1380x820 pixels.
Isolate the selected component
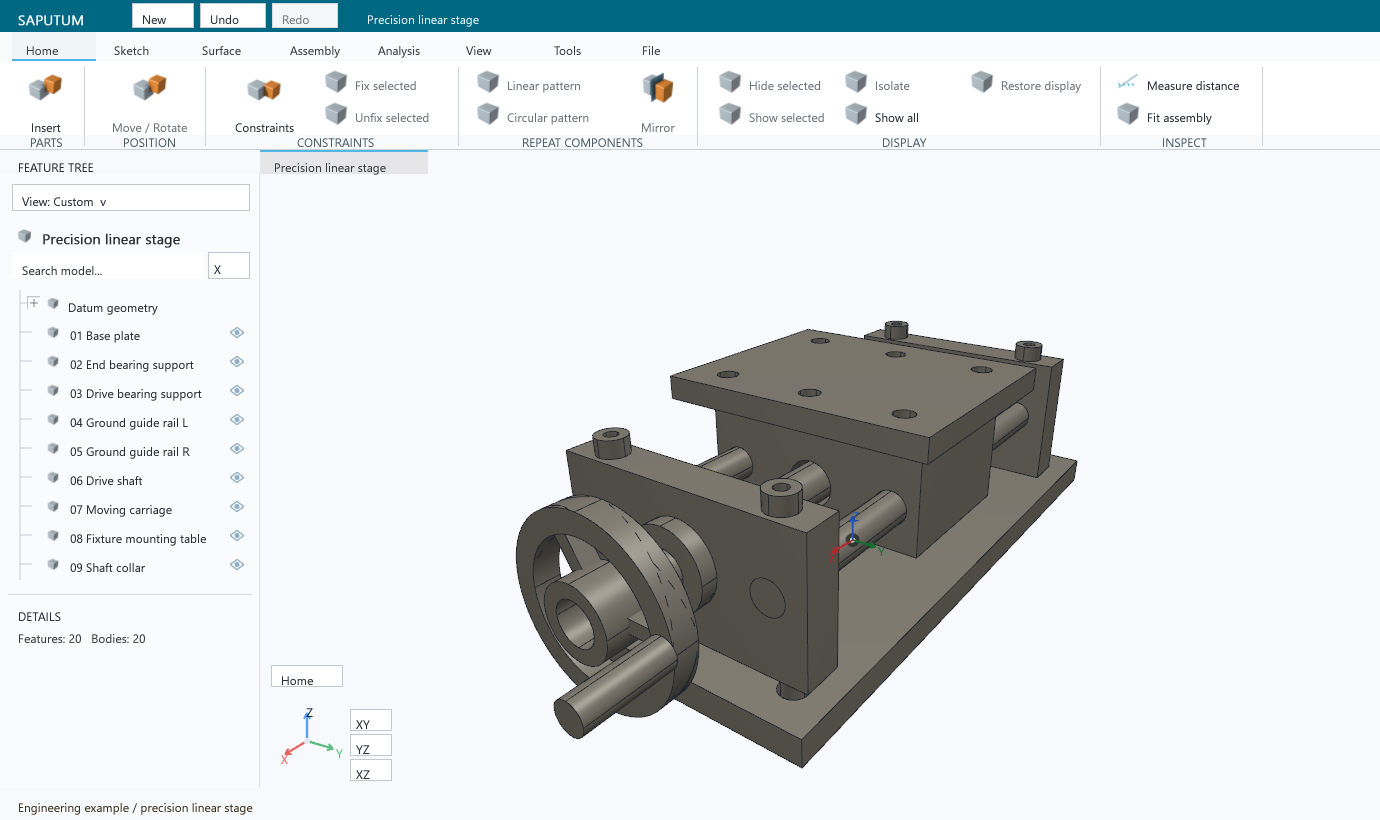877,85
